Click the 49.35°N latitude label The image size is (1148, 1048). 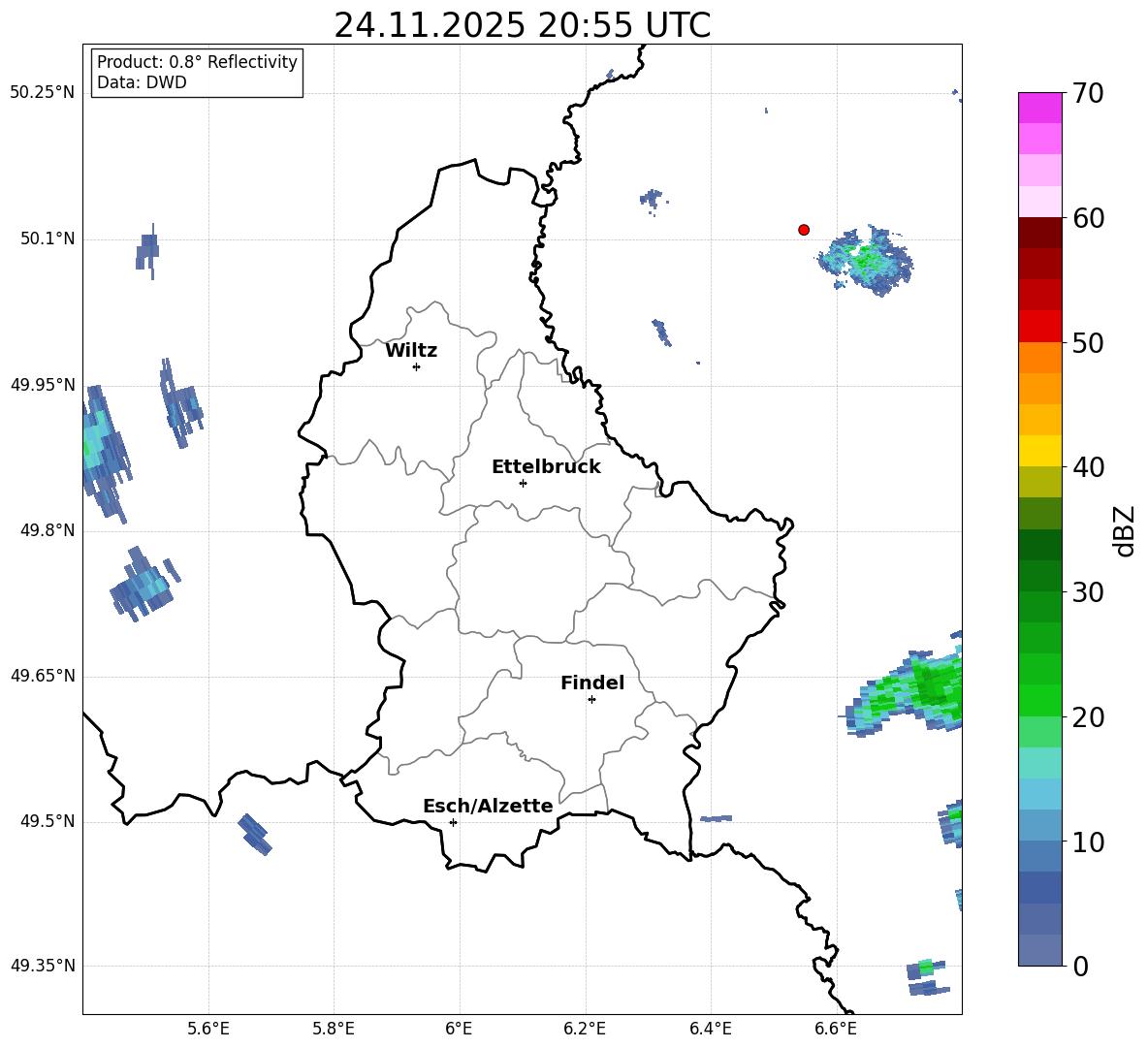[x=42, y=966]
